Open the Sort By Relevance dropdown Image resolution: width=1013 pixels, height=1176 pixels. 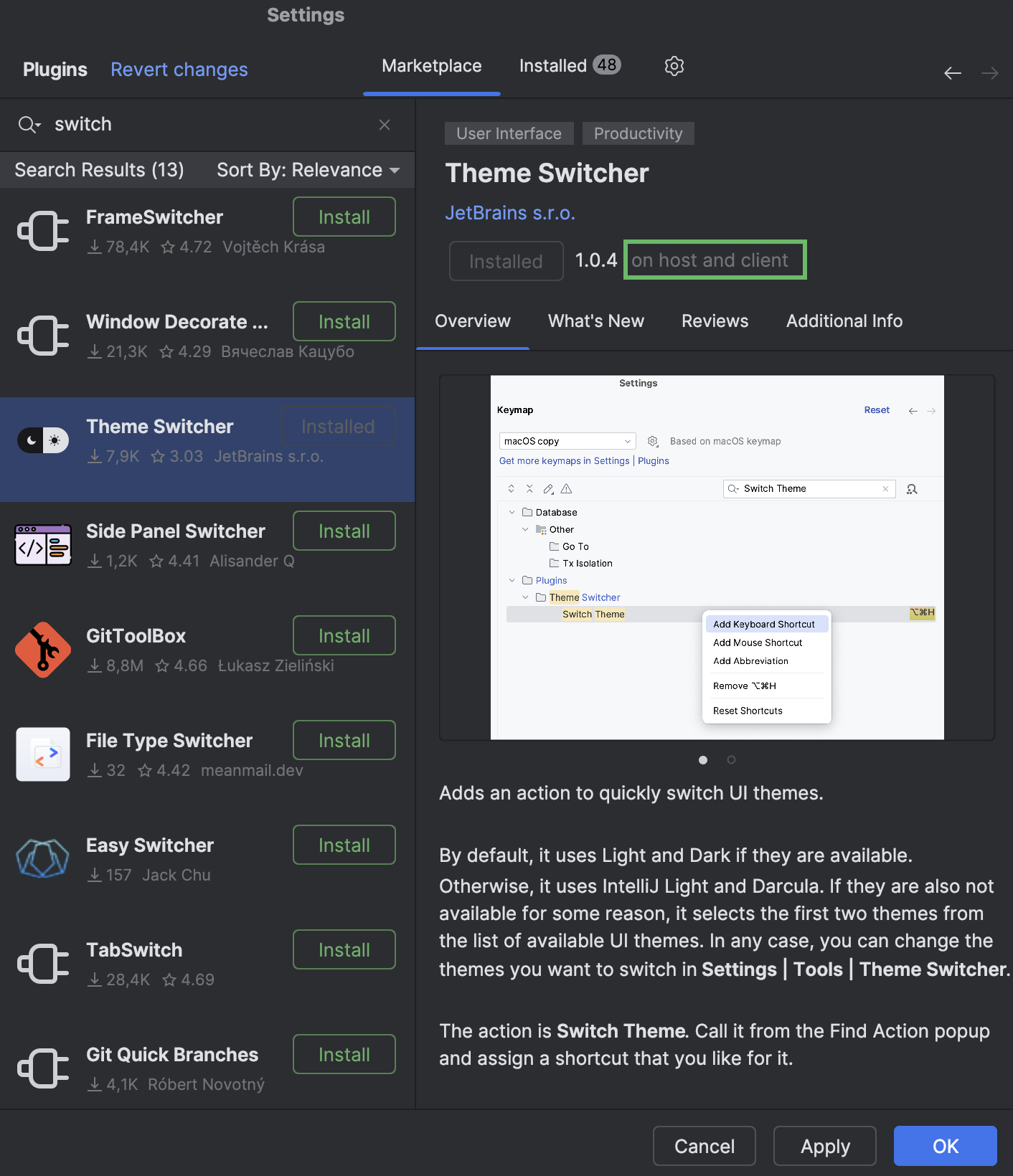pos(308,170)
